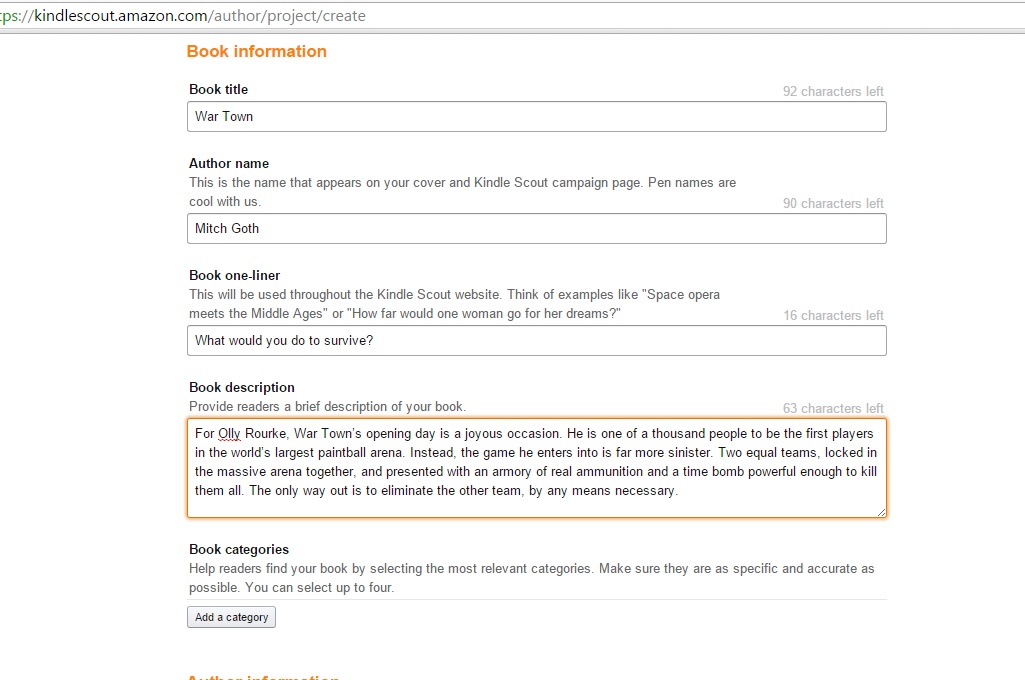
Task: Select the Author name label
Action: (229, 164)
